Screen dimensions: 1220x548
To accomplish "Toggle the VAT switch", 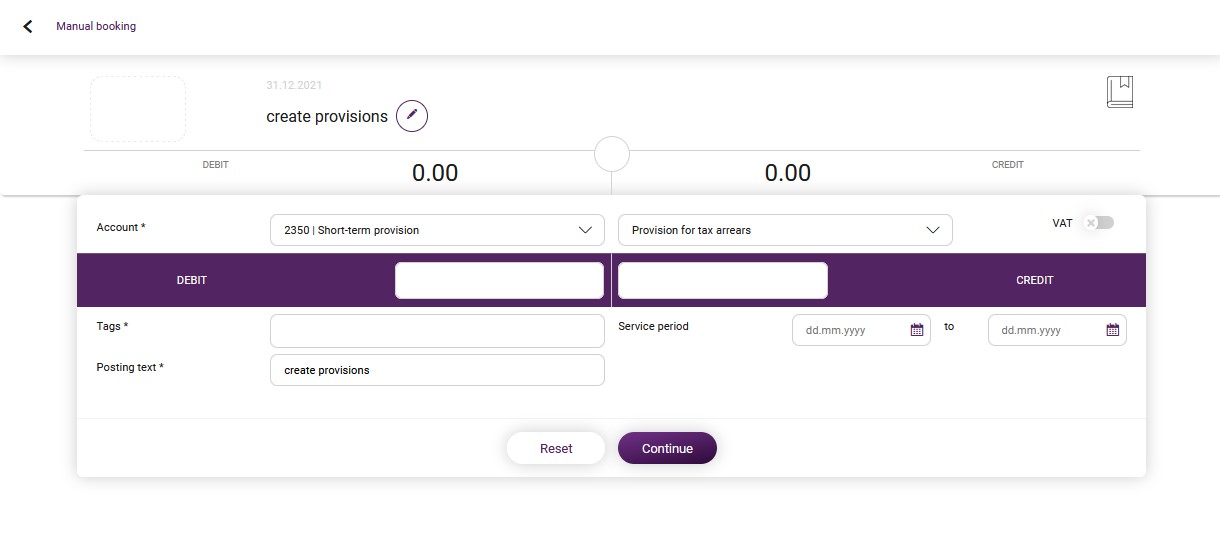I will (x=1098, y=223).
